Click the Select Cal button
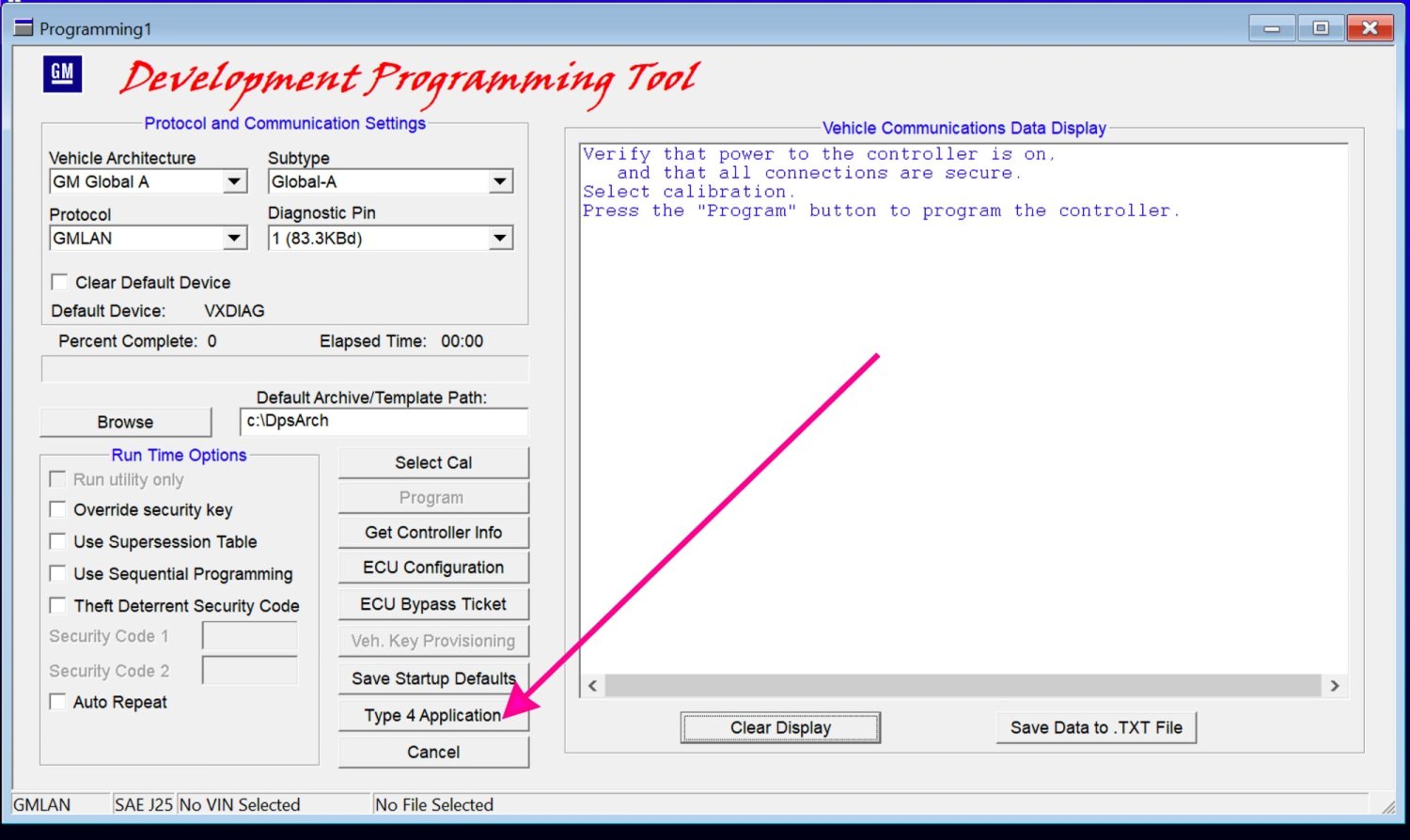 [x=433, y=462]
